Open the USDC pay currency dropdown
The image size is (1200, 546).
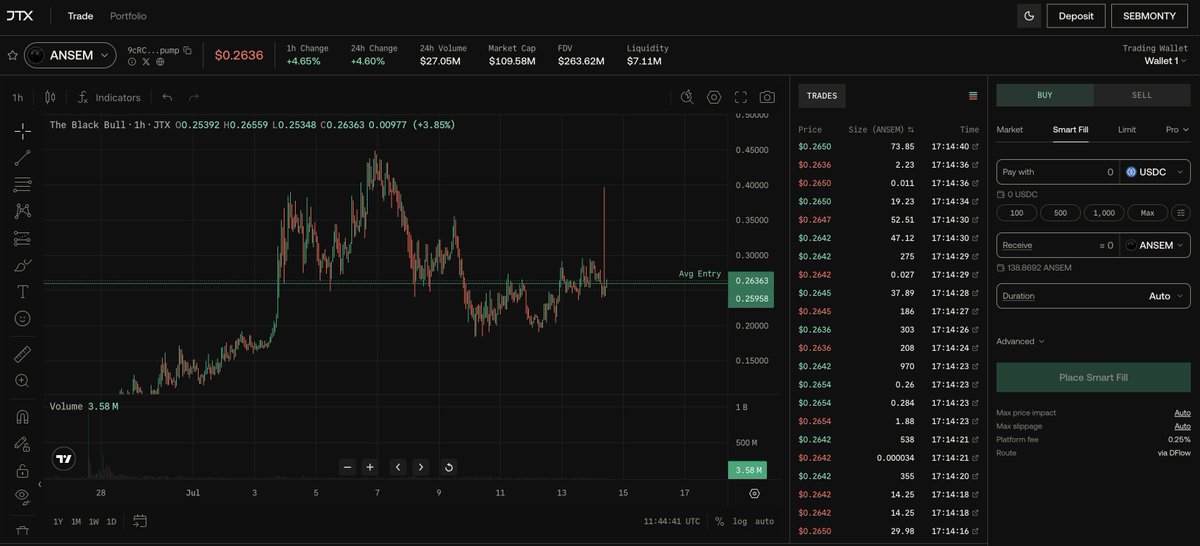click(1155, 172)
